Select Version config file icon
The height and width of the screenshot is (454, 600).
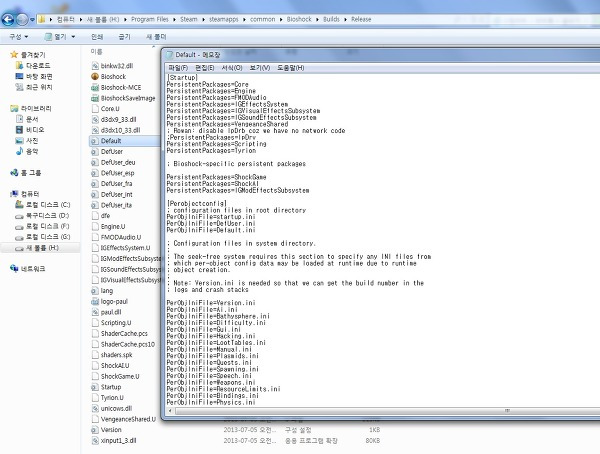point(95,430)
